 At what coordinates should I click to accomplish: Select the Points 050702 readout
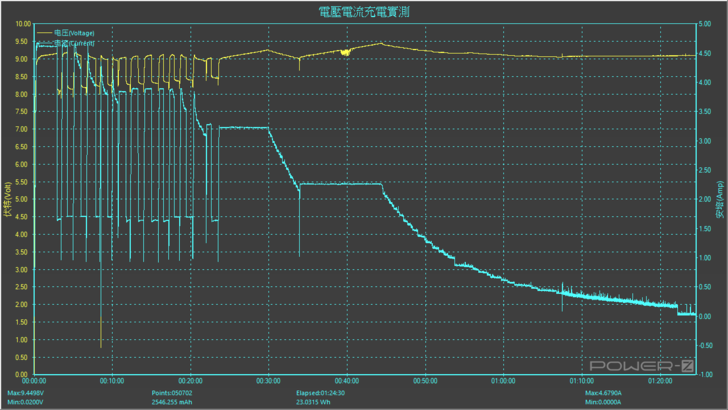tap(172, 392)
